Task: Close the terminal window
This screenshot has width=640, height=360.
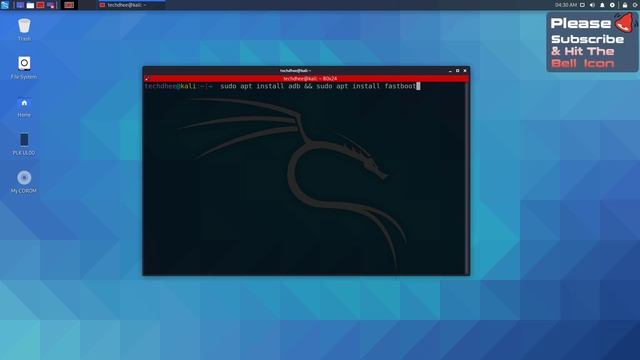Action: click(465, 71)
